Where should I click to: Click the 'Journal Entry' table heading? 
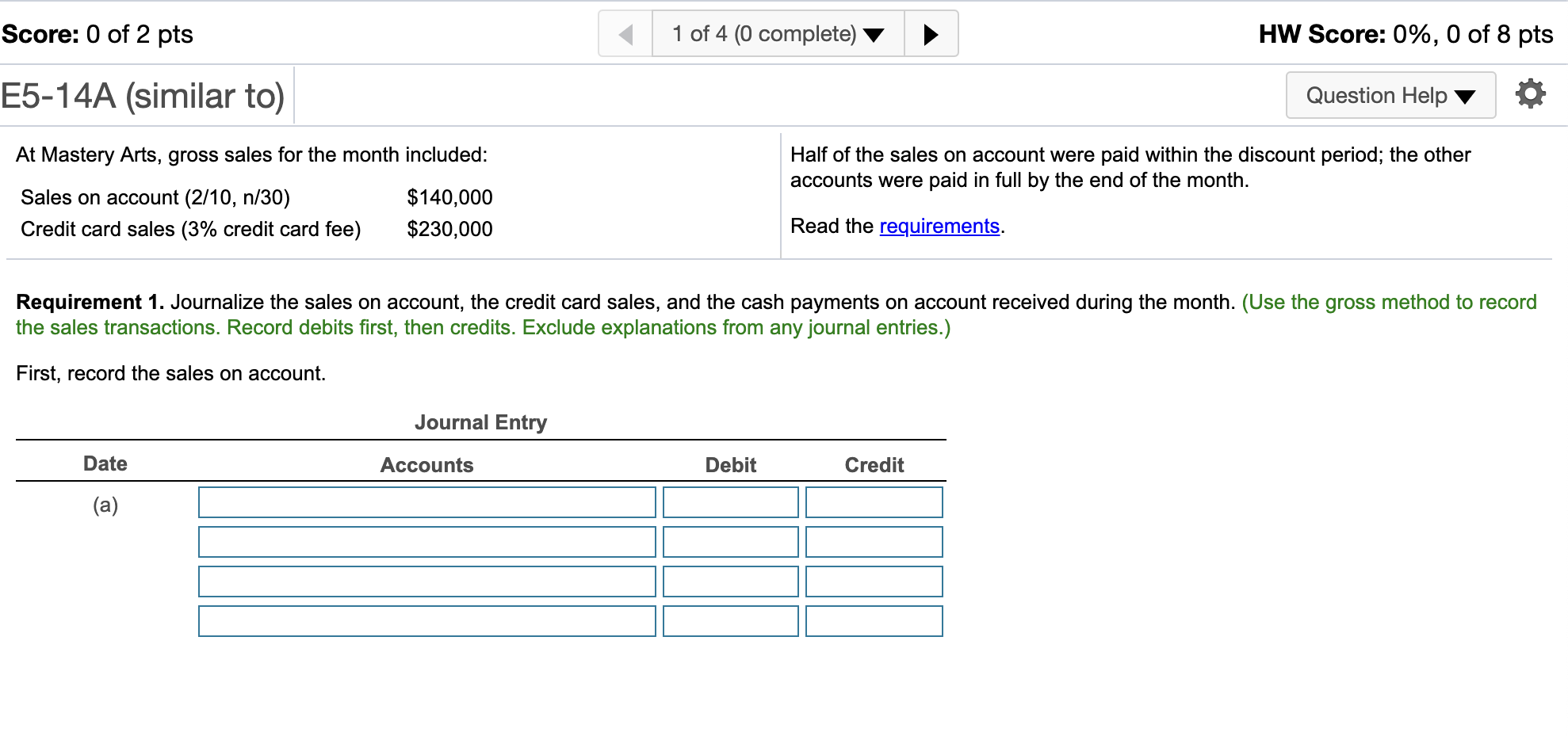pos(480,422)
